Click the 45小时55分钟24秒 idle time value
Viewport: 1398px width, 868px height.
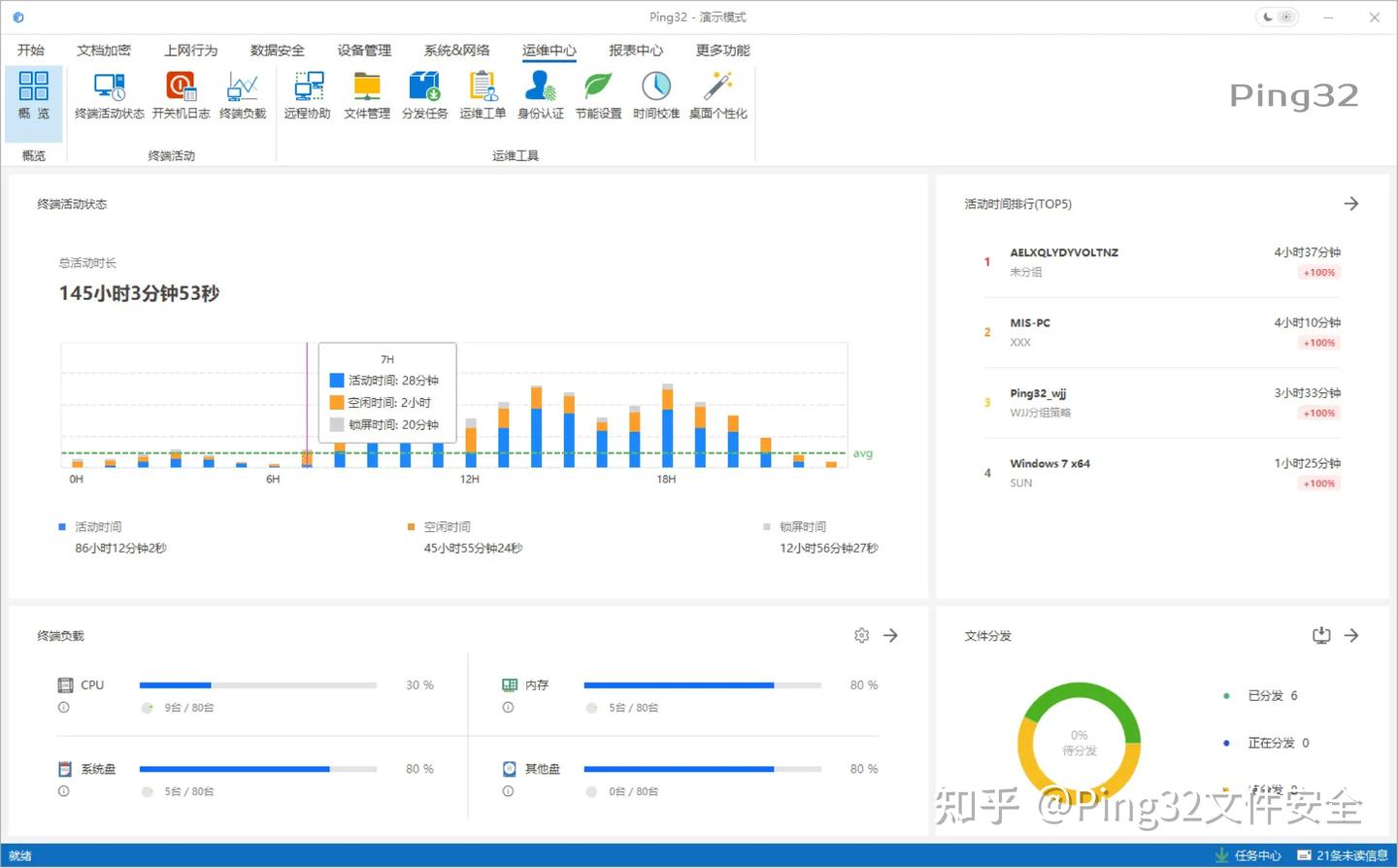[473, 549]
